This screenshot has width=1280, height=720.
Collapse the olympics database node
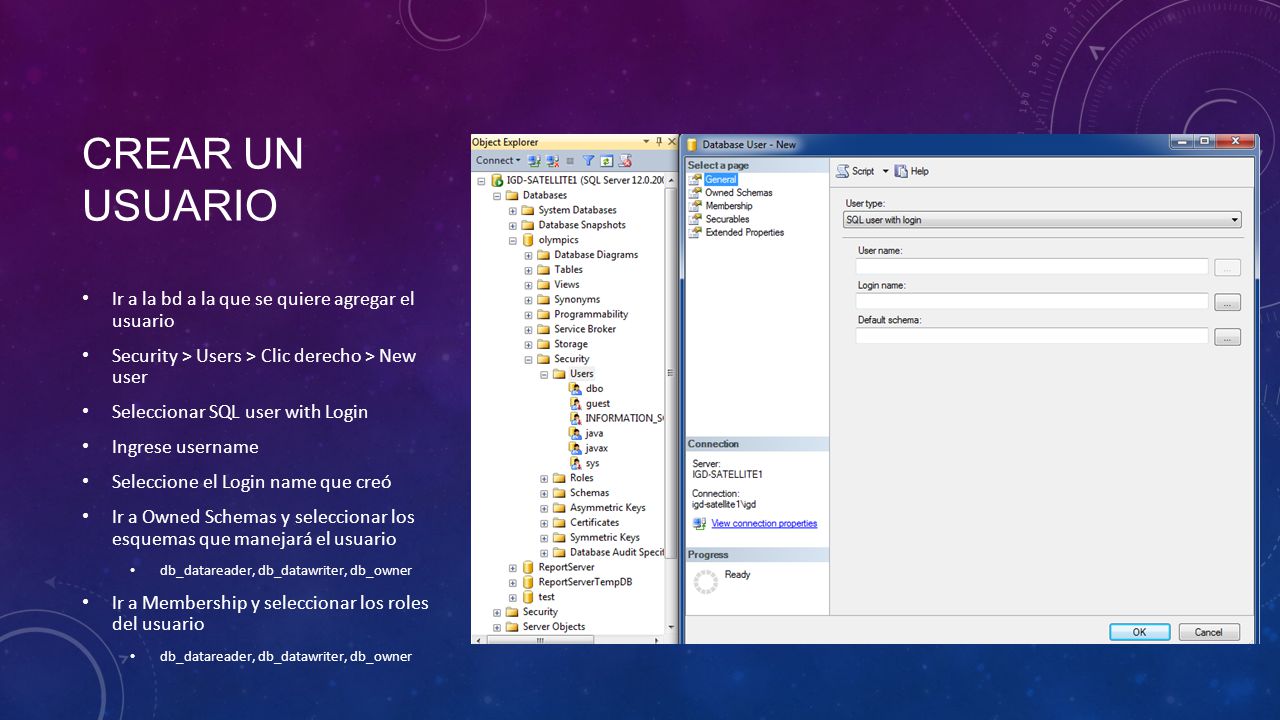coord(513,240)
